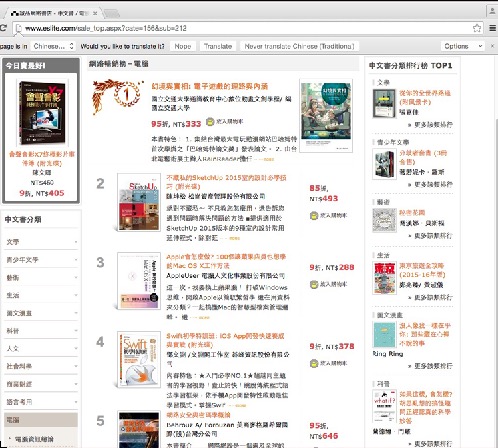Viewport: 498px width, 448px height.
Task: Open today's featured 會聲會影X7 title link
Action: pos(42,159)
